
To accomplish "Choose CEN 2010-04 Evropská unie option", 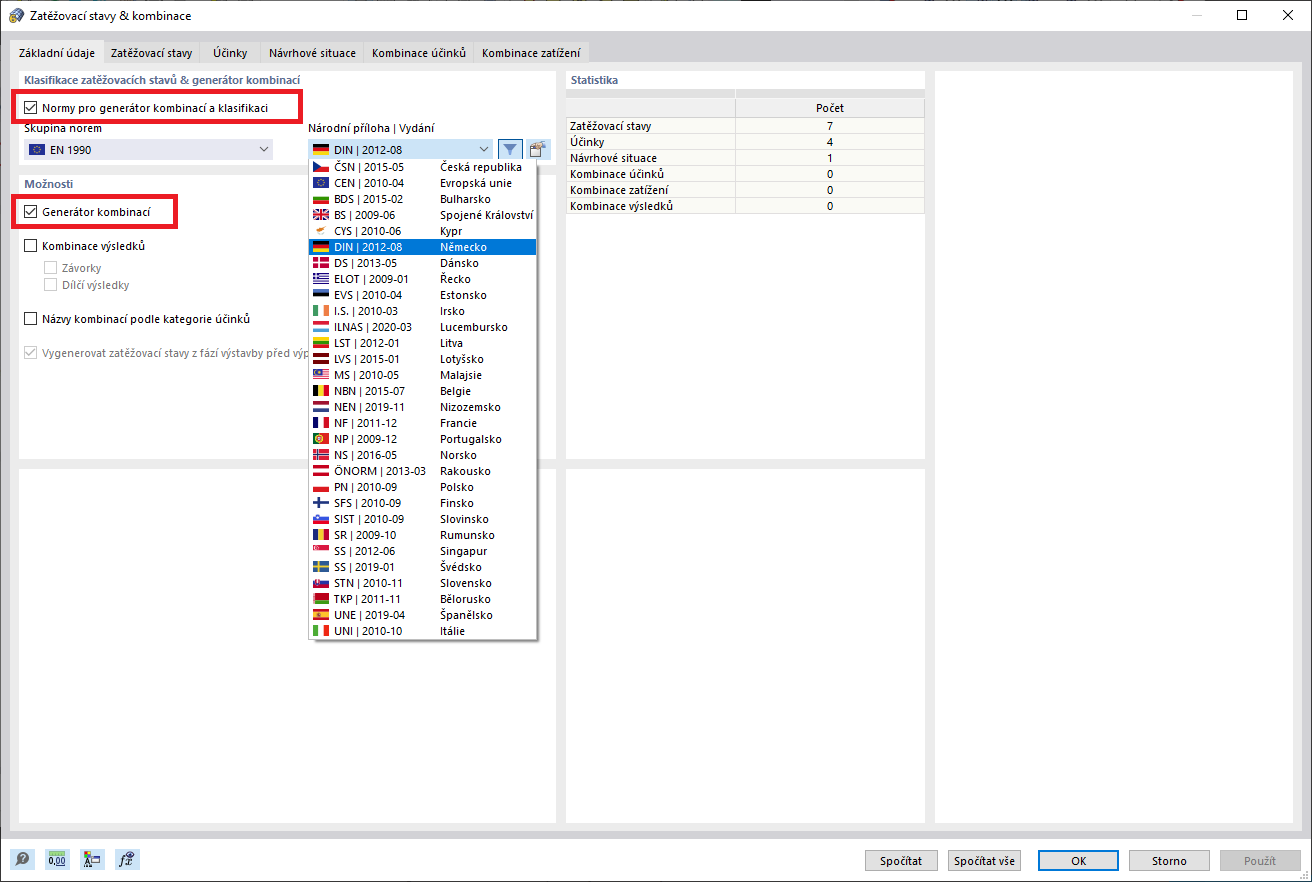I will coord(423,183).
